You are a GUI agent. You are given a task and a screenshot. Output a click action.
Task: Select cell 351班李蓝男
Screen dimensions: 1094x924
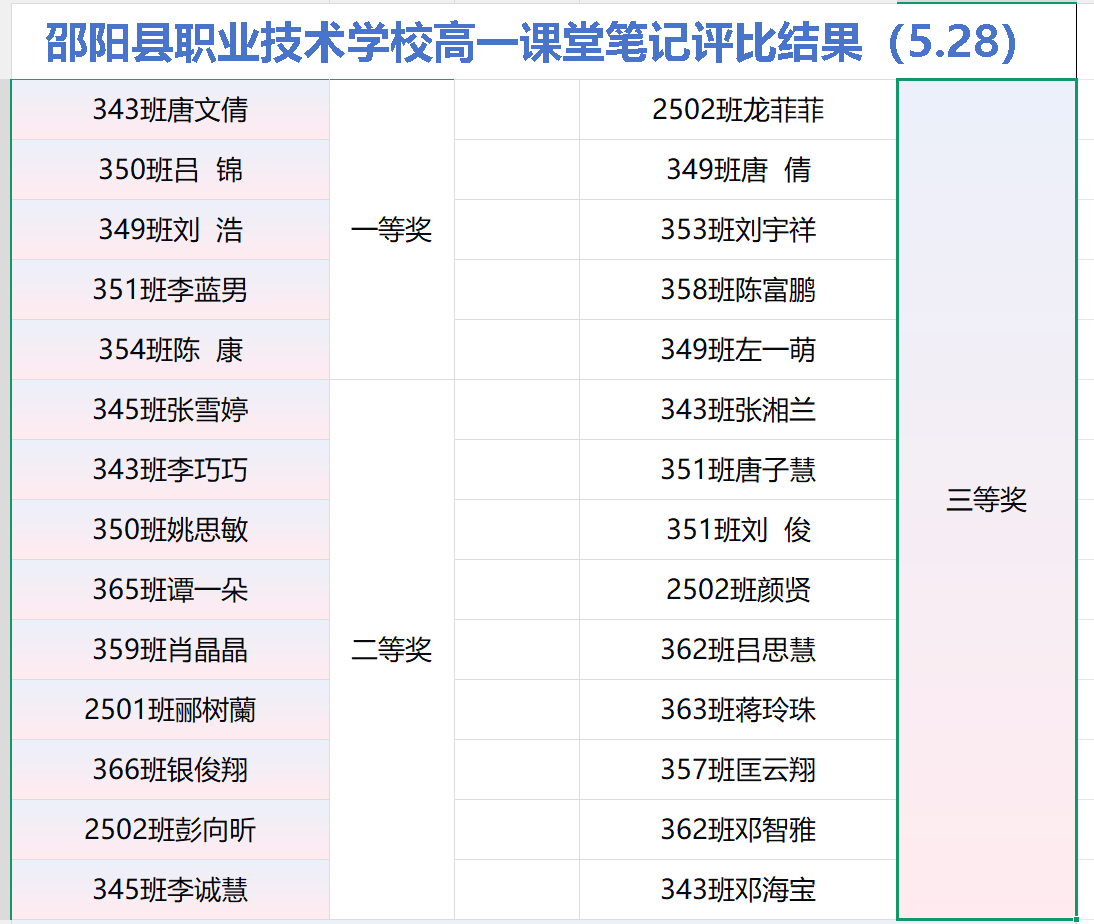[x=170, y=290]
